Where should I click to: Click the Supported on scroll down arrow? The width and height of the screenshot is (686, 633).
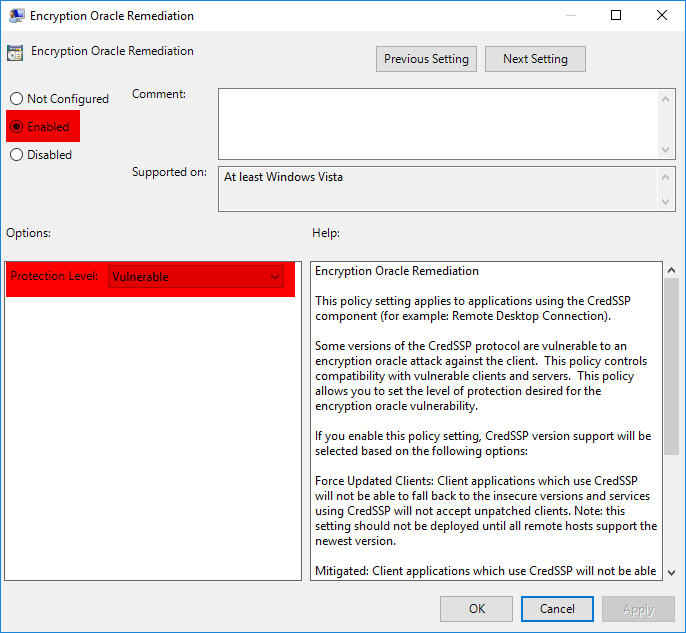click(x=665, y=202)
